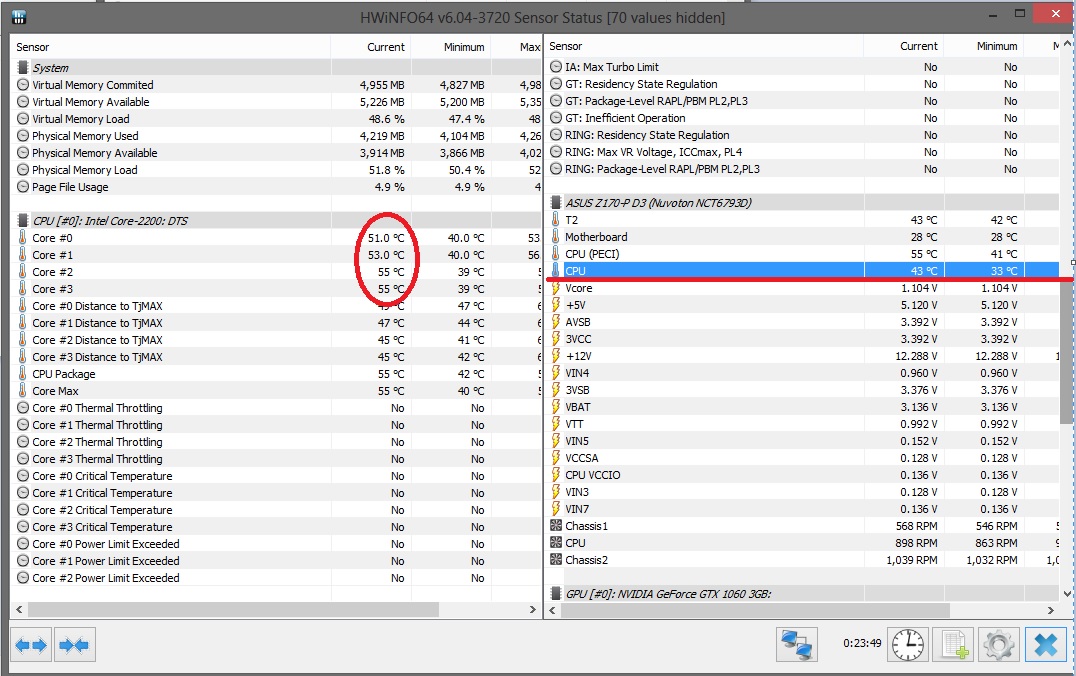
Task: Click fan icon beside CPU 898 RPM row
Action: 556,543
